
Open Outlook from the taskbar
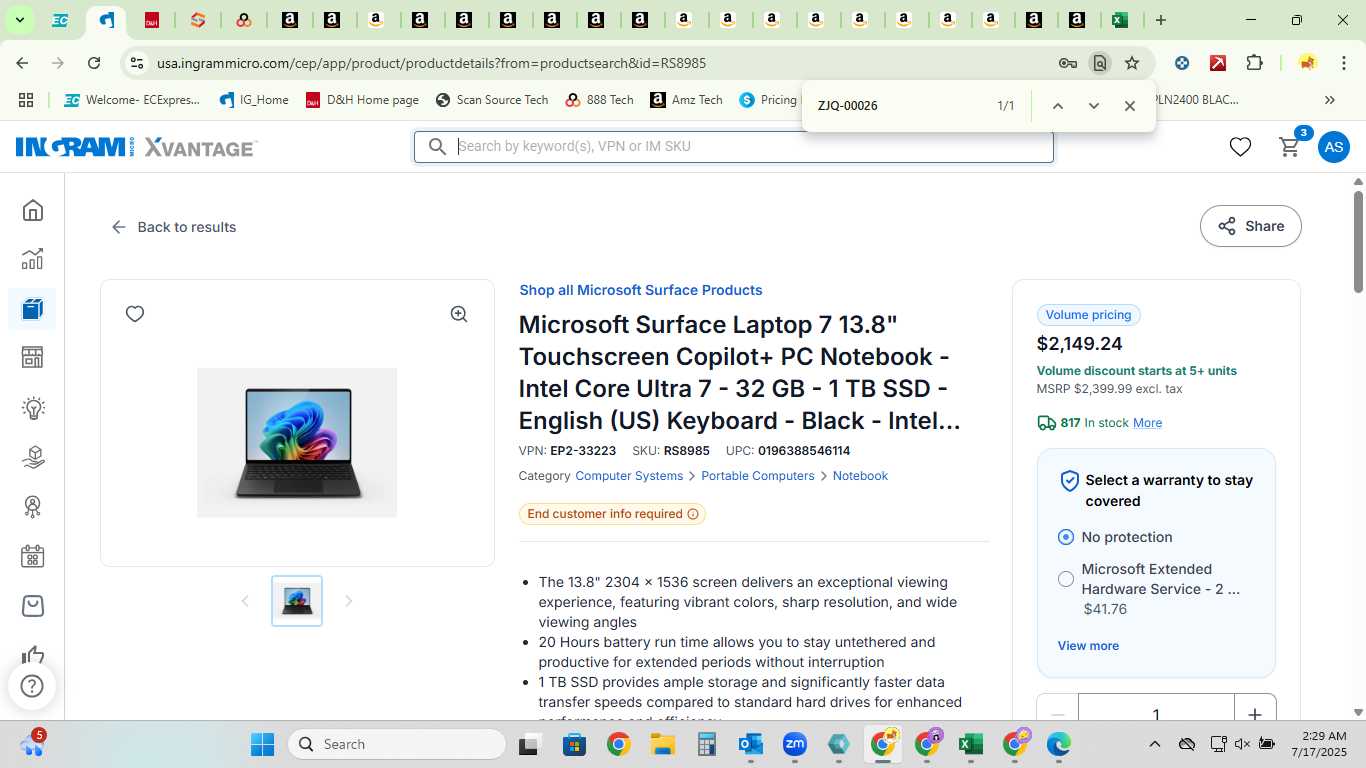[x=750, y=744]
